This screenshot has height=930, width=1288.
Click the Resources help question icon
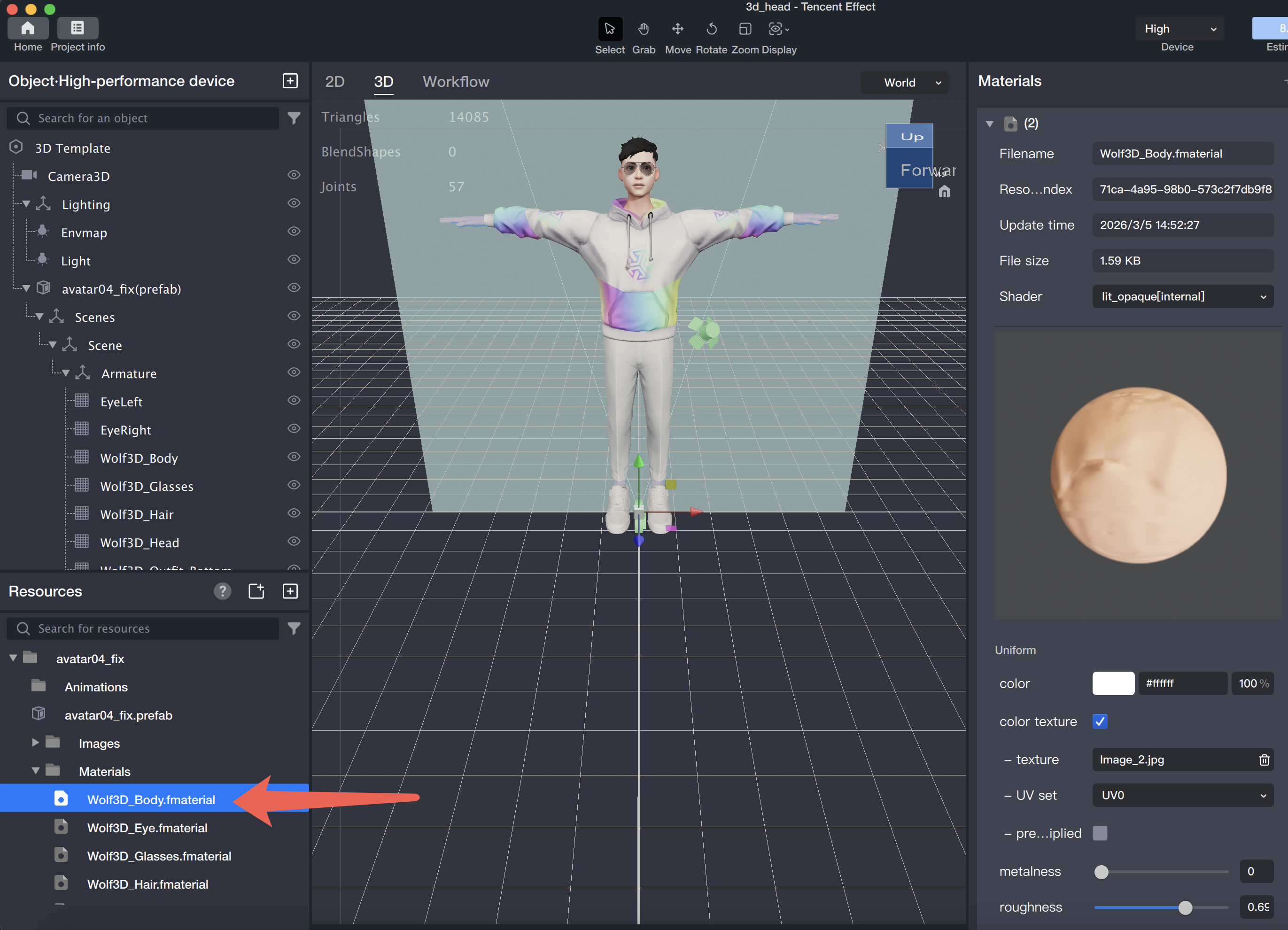[222, 591]
